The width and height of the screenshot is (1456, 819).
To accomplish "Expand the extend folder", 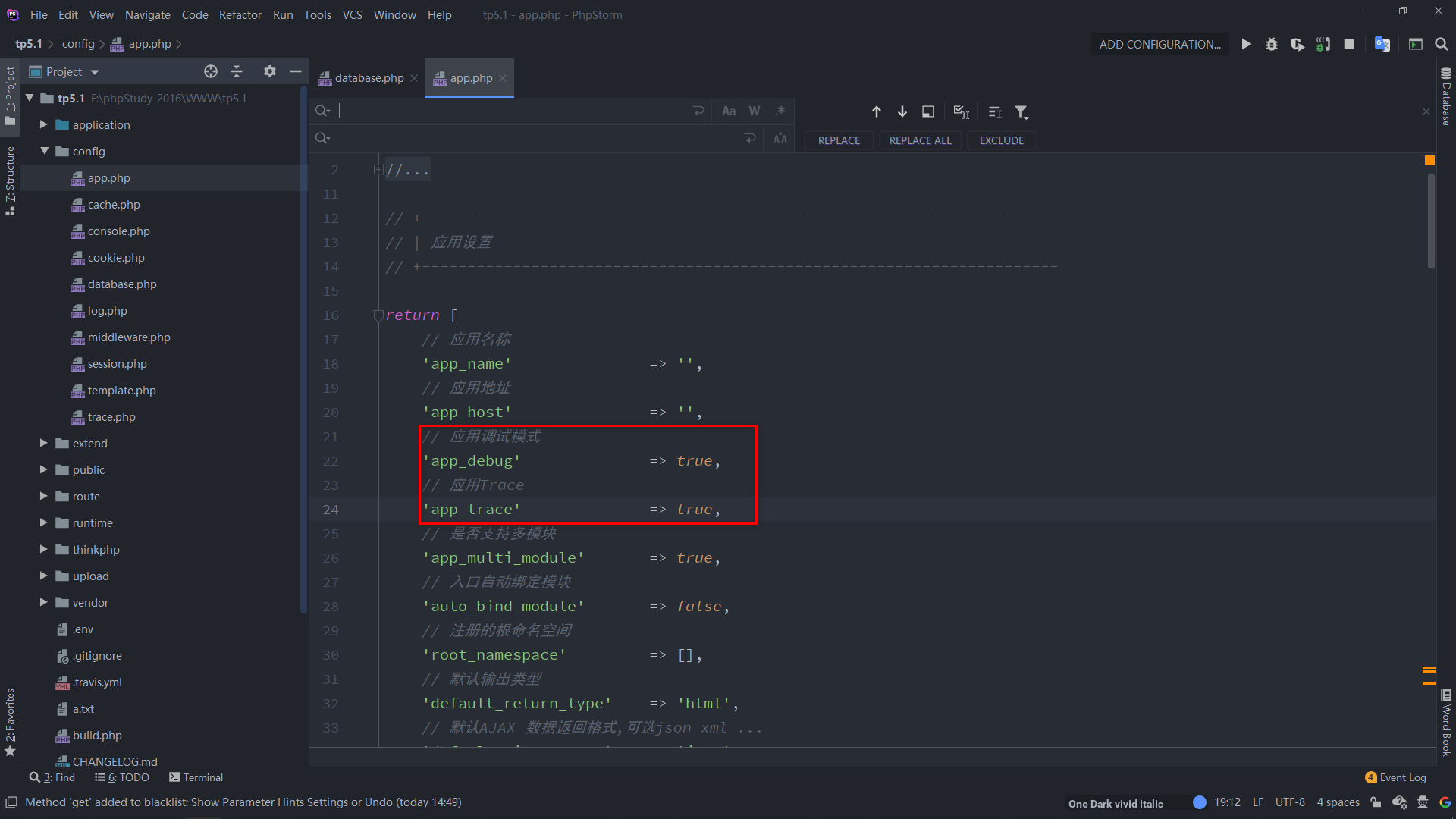I will pyautogui.click(x=43, y=443).
